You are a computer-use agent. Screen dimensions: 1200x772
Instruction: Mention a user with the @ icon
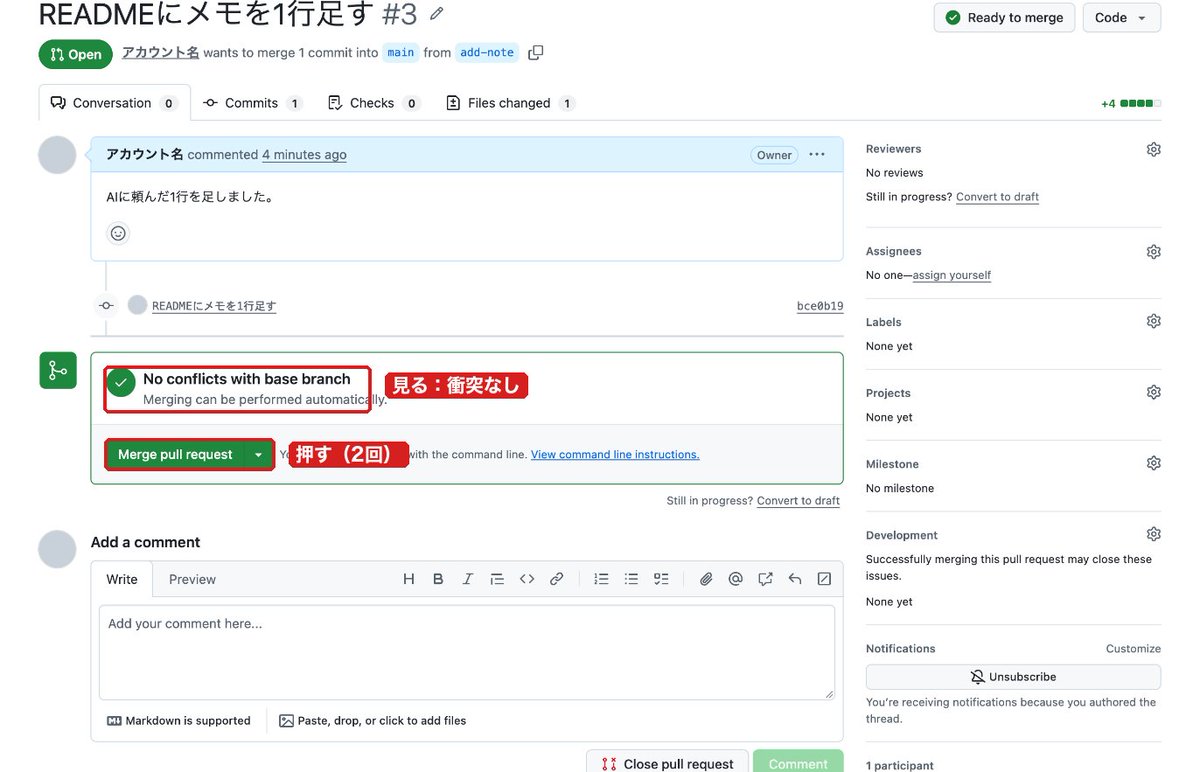[736, 579]
